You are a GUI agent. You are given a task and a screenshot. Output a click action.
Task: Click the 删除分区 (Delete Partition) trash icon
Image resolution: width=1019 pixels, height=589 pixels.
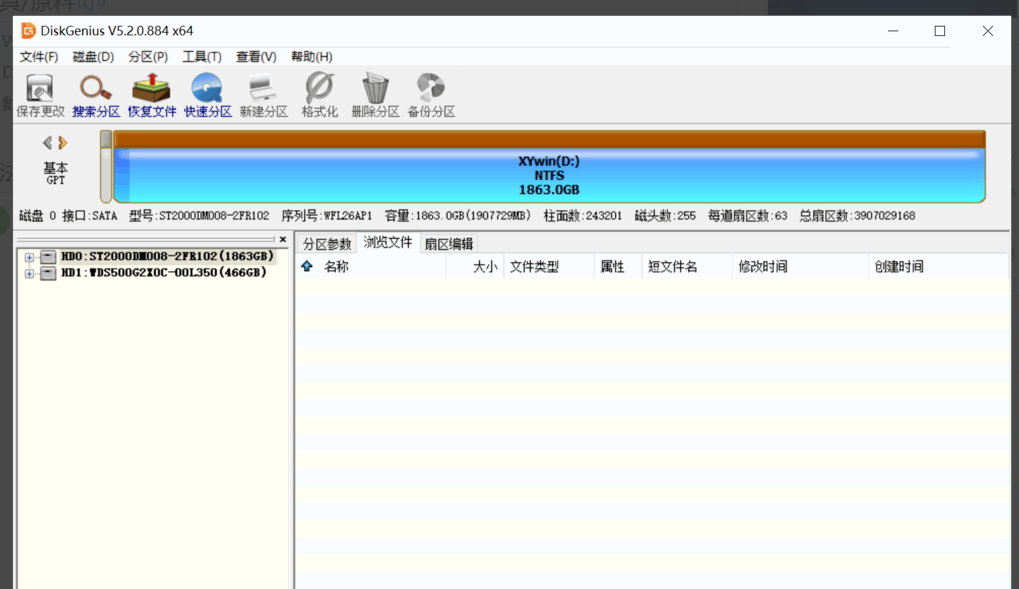[x=375, y=95]
